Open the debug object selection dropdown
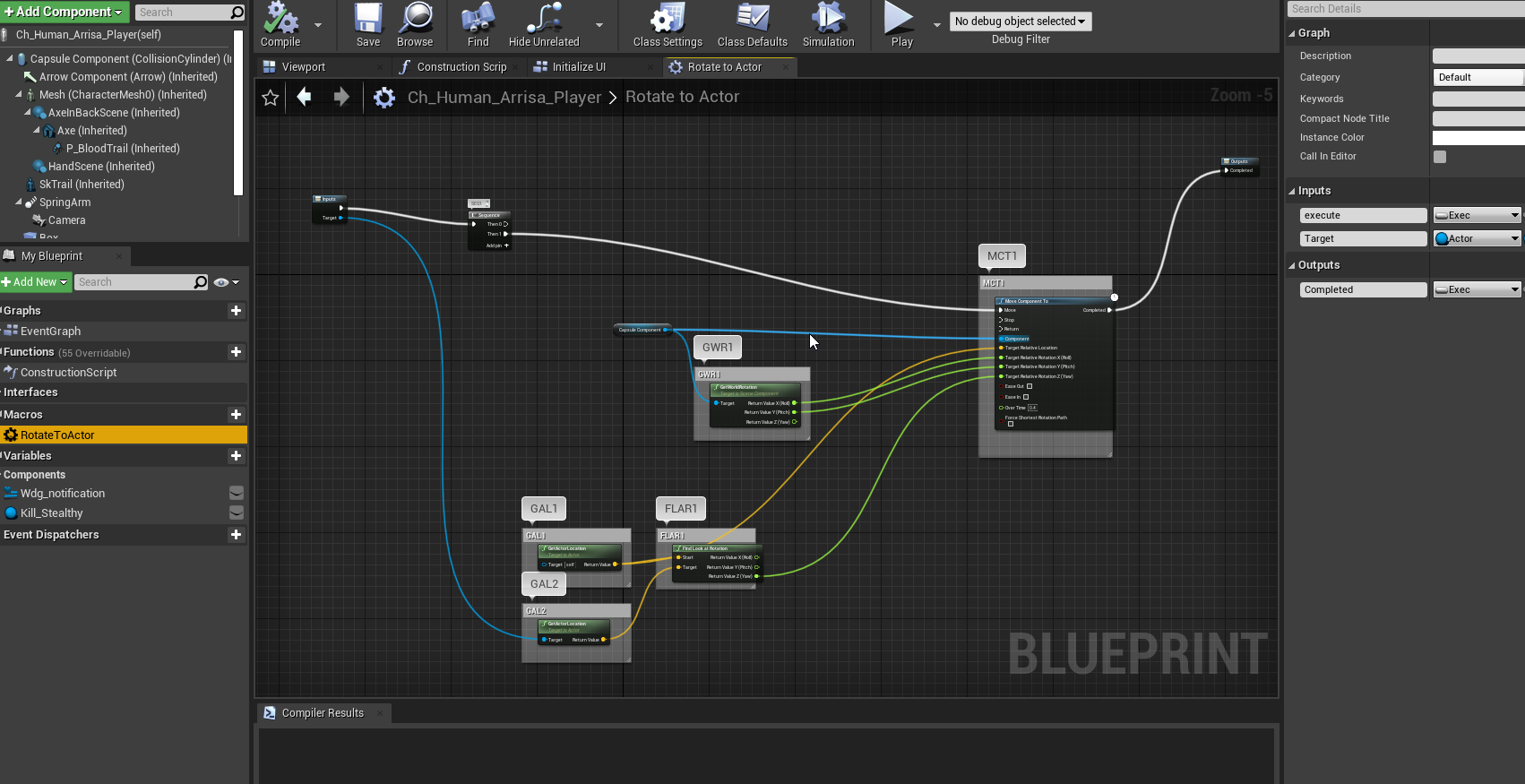1525x784 pixels. [x=1020, y=22]
